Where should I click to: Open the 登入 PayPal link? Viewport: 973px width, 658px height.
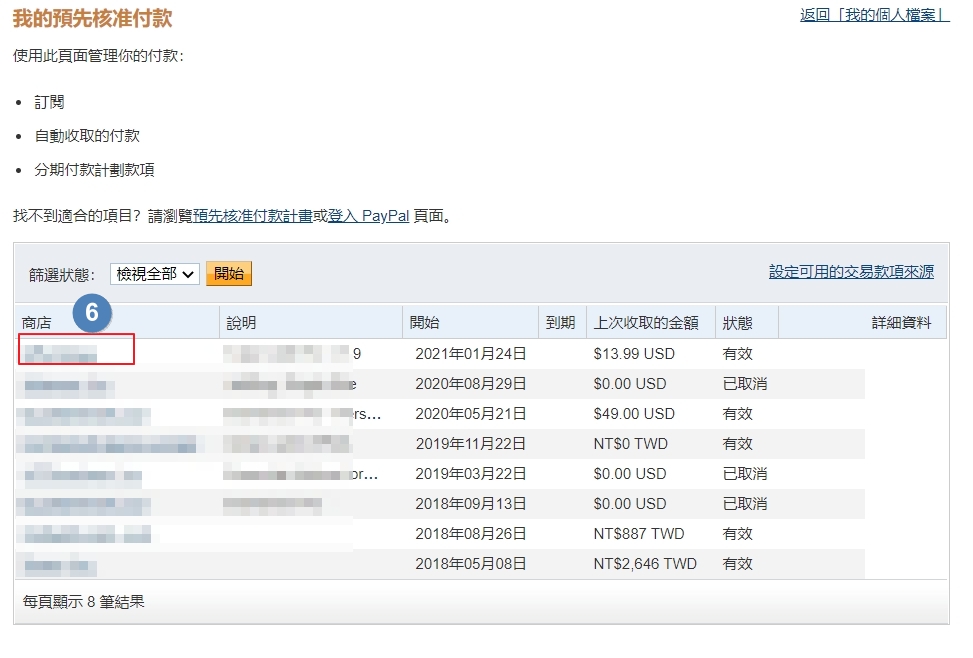point(369,216)
